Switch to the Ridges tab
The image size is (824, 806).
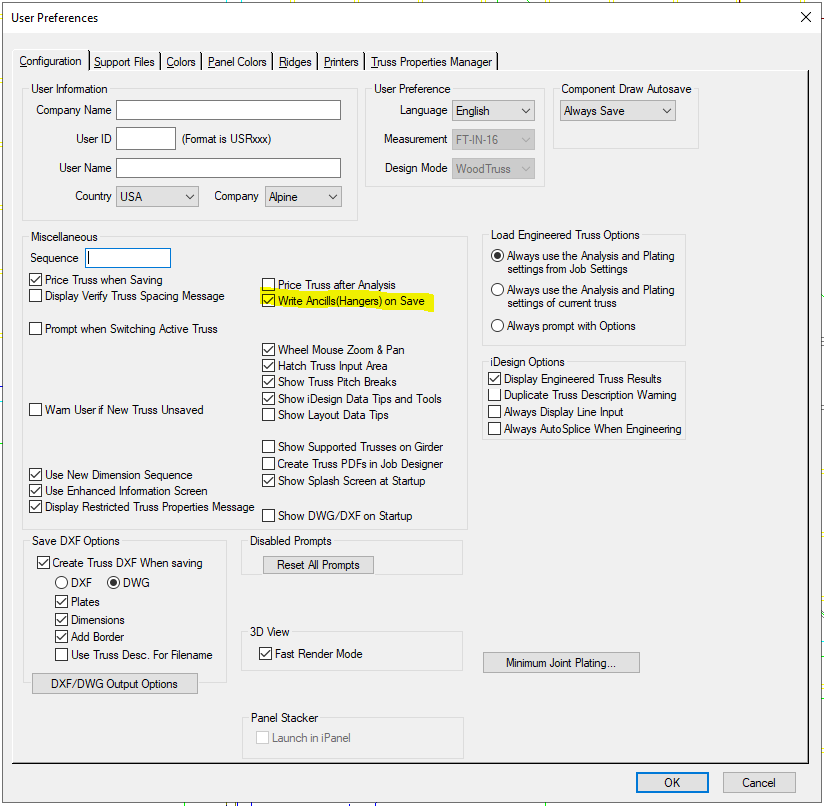pos(295,61)
